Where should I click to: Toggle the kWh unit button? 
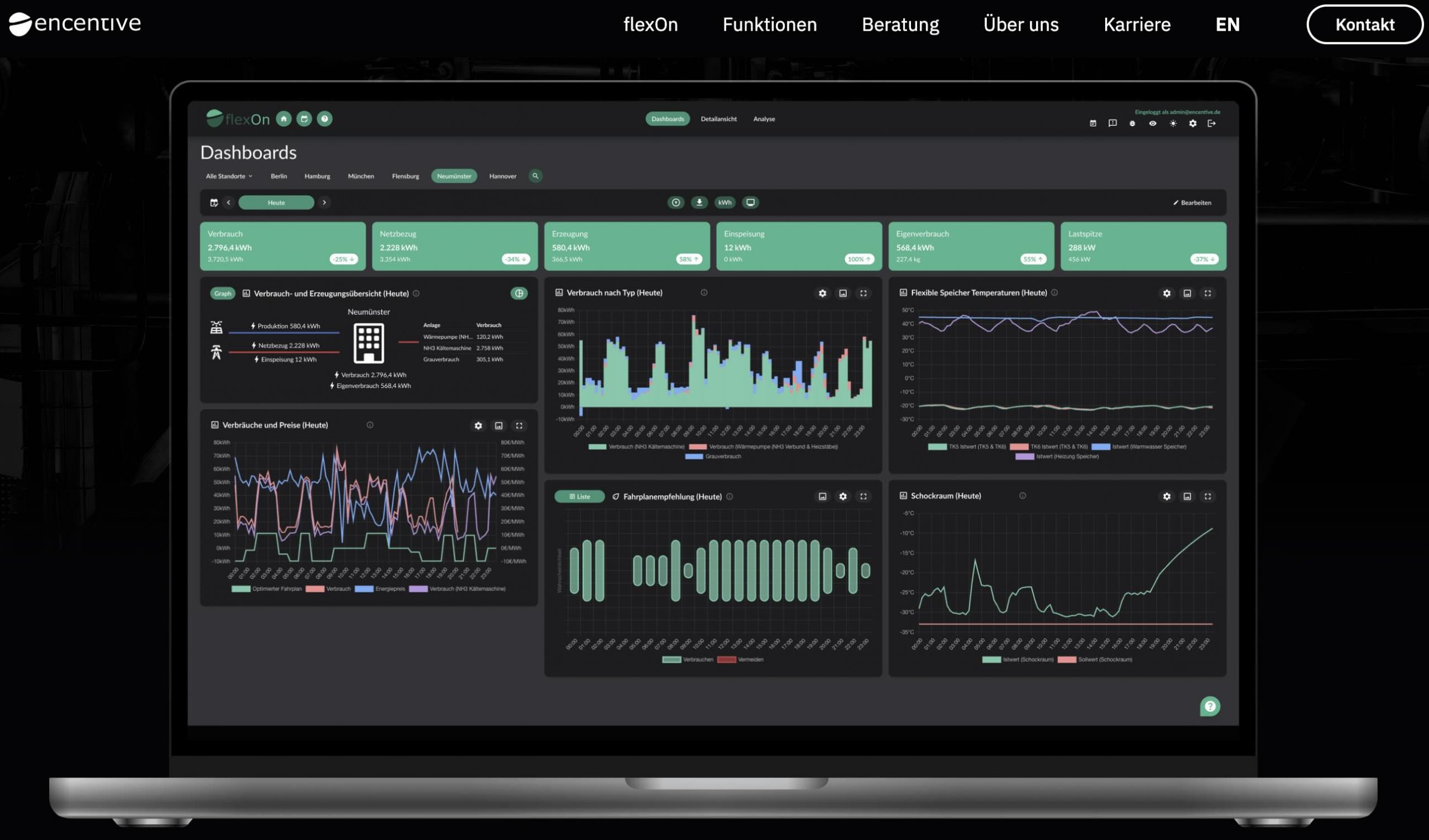tap(725, 203)
